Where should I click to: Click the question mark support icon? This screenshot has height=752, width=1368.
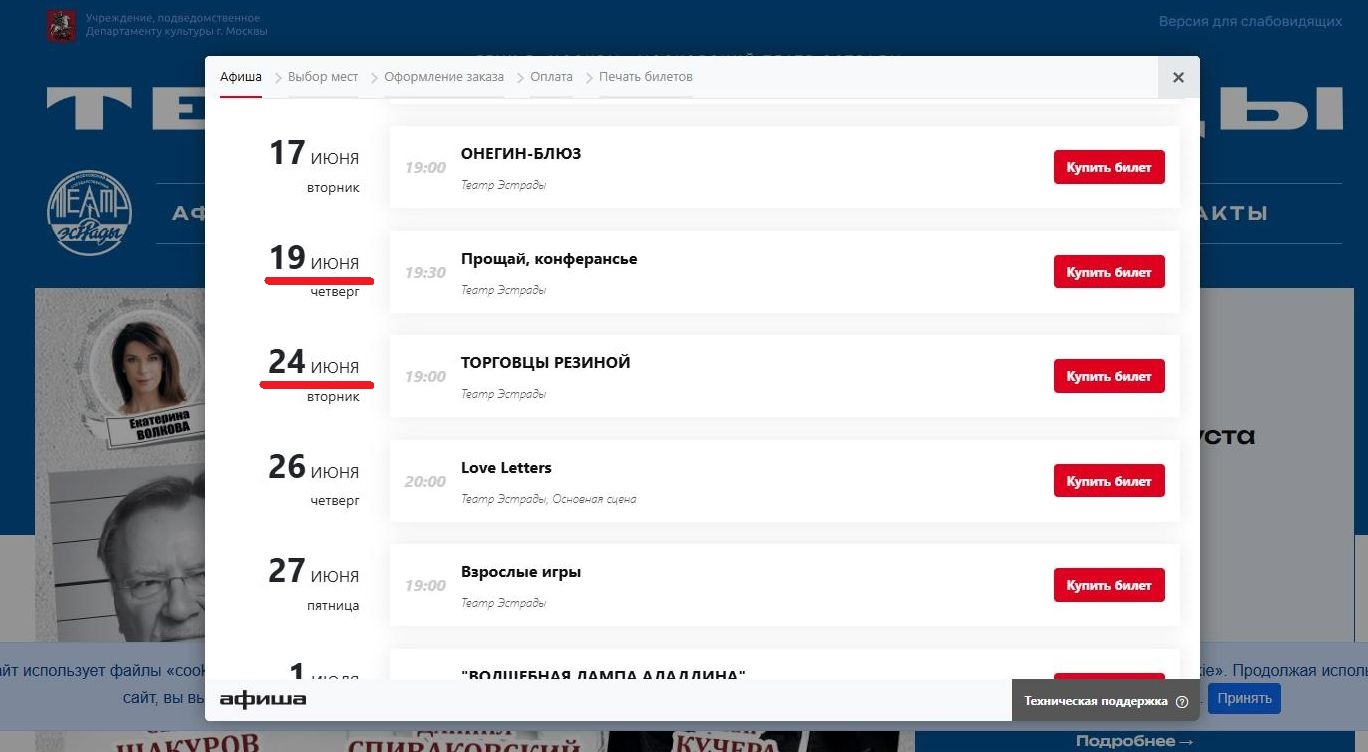pyautogui.click(x=1182, y=702)
